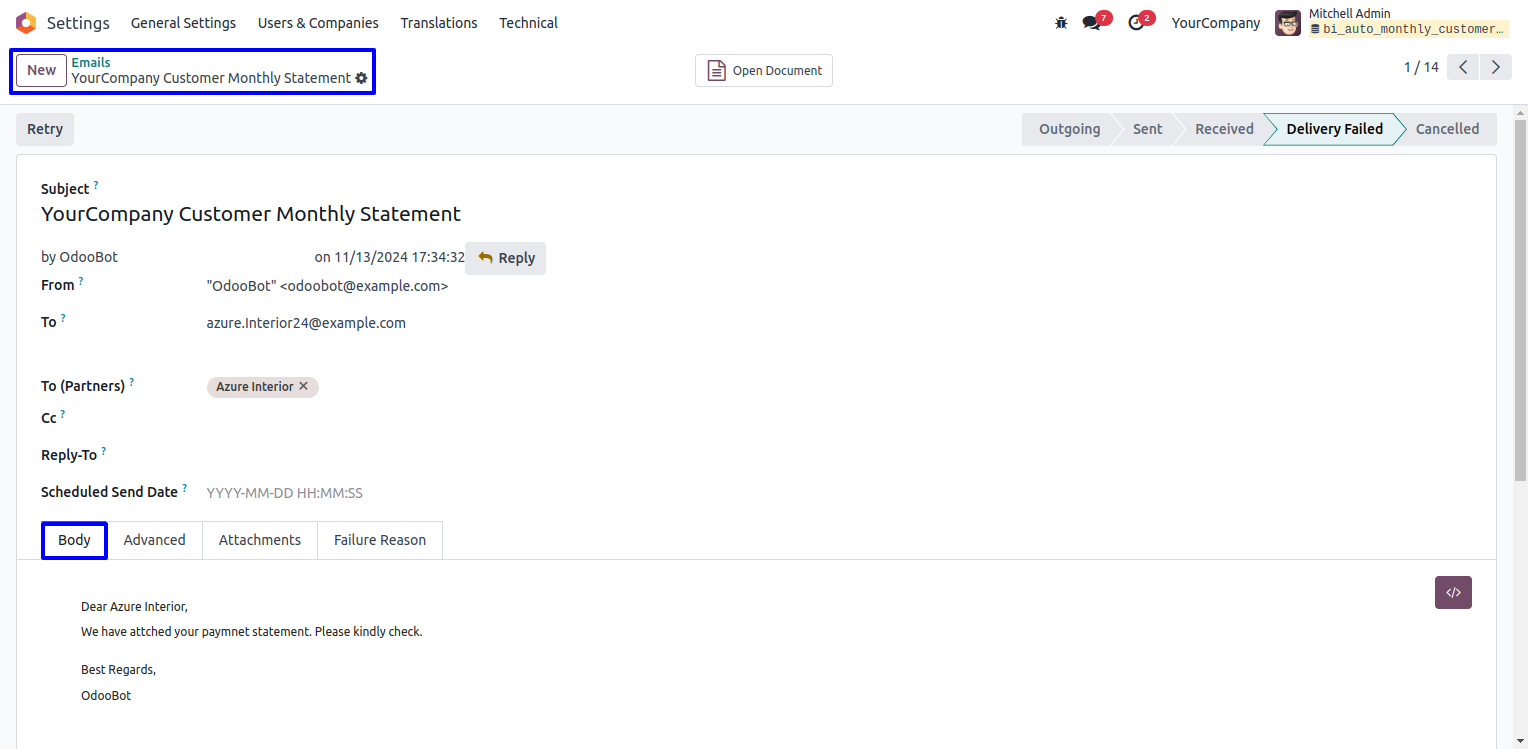The image size is (1528, 749).
Task: Switch to the Attachments tab
Action: click(x=260, y=540)
